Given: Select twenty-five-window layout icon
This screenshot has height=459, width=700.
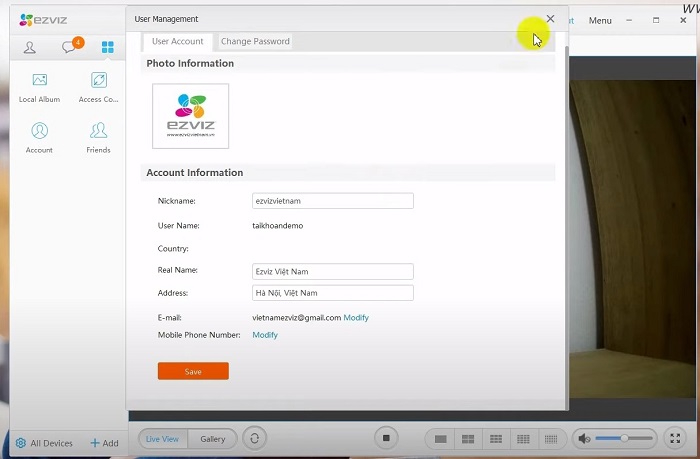Looking at the screenshot, I should pyautogui.click(x=551, y=439).
